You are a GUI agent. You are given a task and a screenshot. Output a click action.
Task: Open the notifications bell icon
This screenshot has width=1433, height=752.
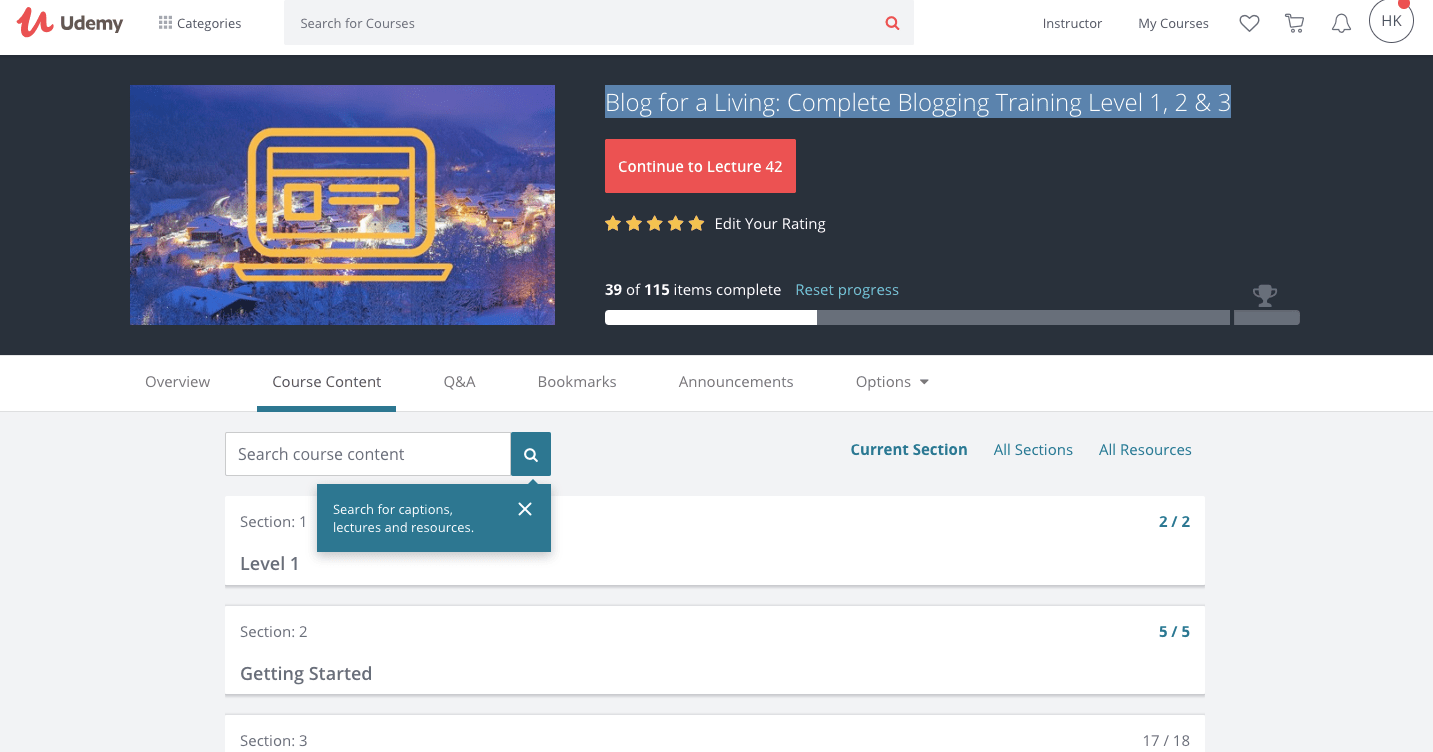point(1341,23)
